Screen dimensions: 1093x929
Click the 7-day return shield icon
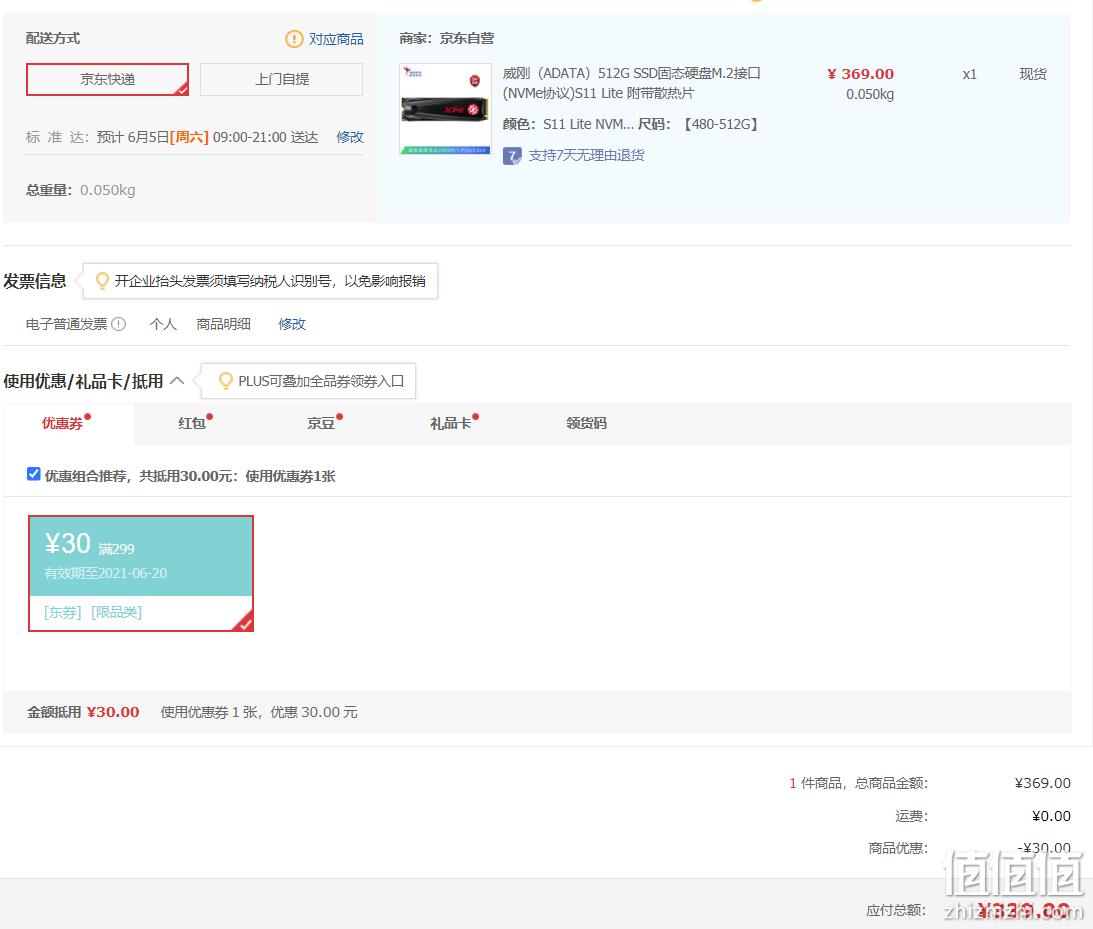512,156
